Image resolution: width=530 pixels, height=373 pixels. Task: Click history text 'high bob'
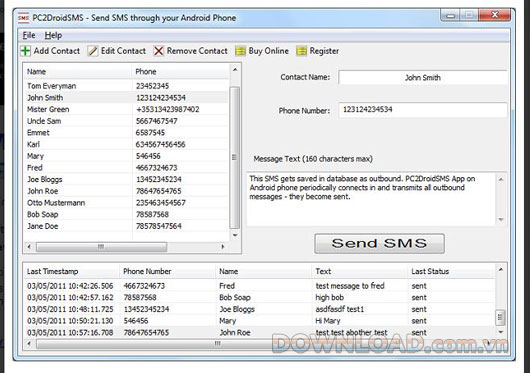330,298
